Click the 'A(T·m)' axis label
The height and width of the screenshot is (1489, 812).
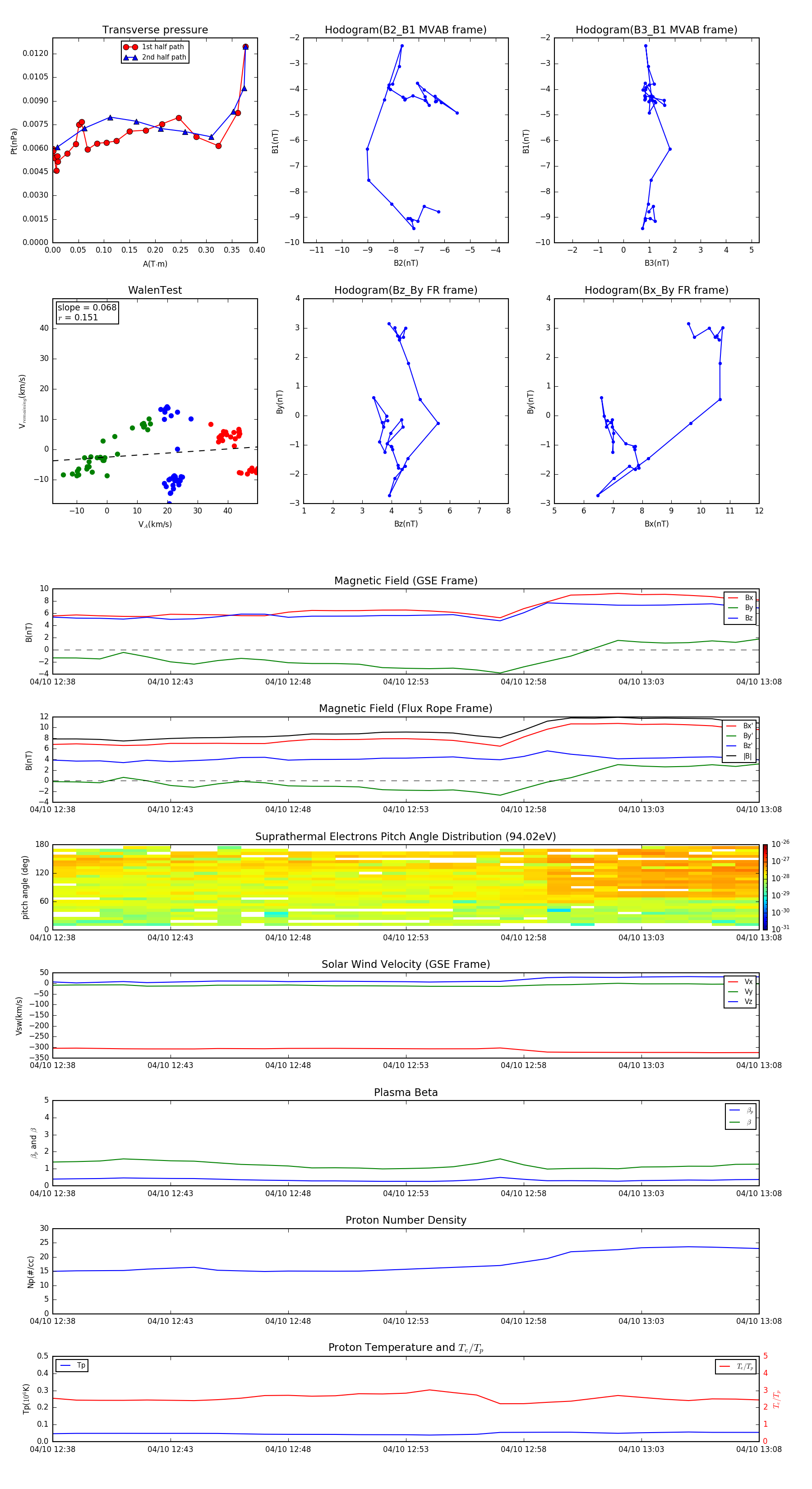point(155,264)
